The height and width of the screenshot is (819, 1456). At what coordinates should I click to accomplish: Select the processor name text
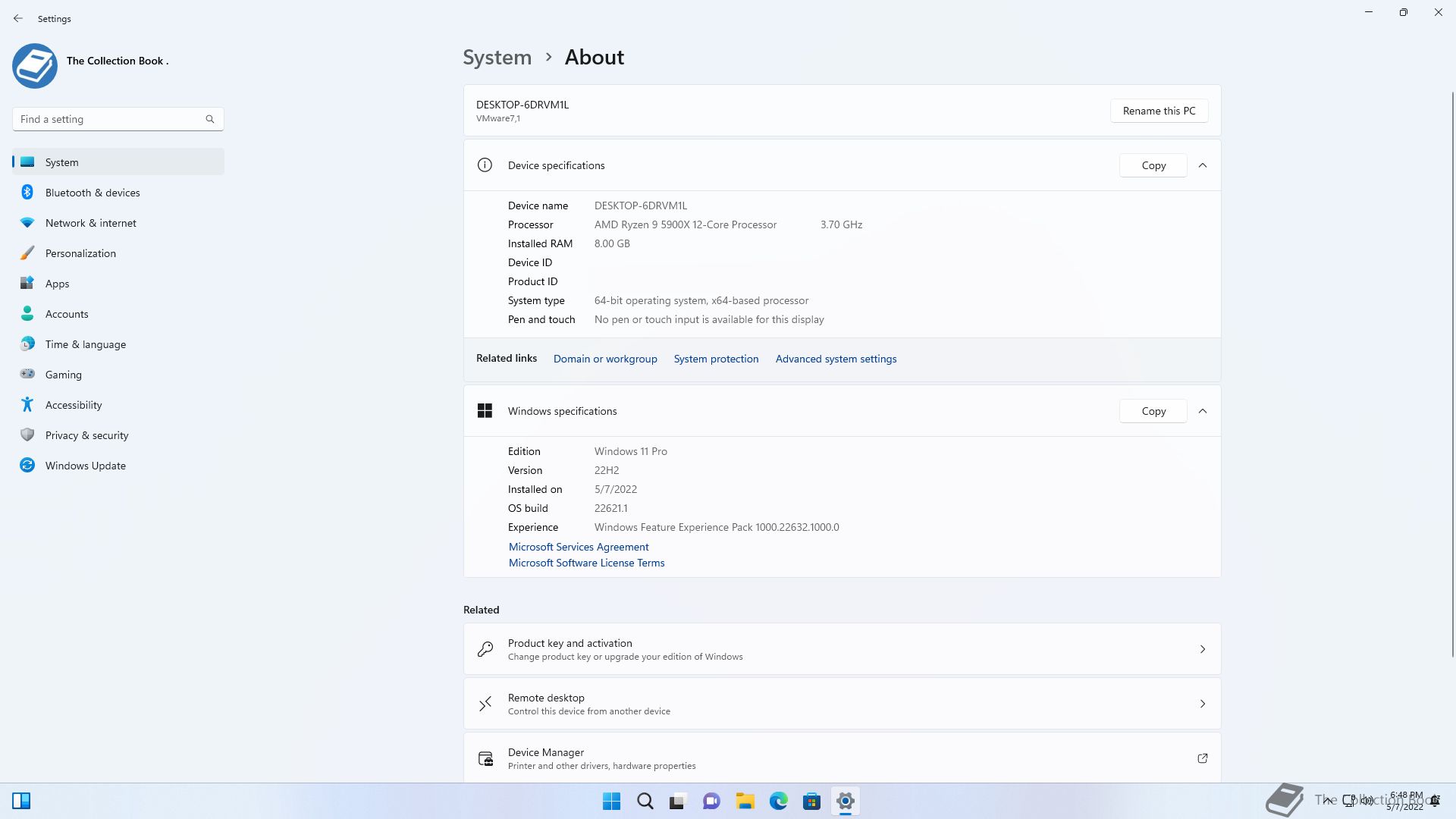686,224
